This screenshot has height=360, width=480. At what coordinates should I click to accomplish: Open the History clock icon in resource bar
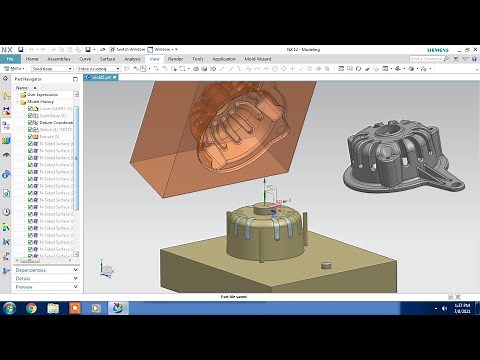pyautogui.click(x=6, y=212)
